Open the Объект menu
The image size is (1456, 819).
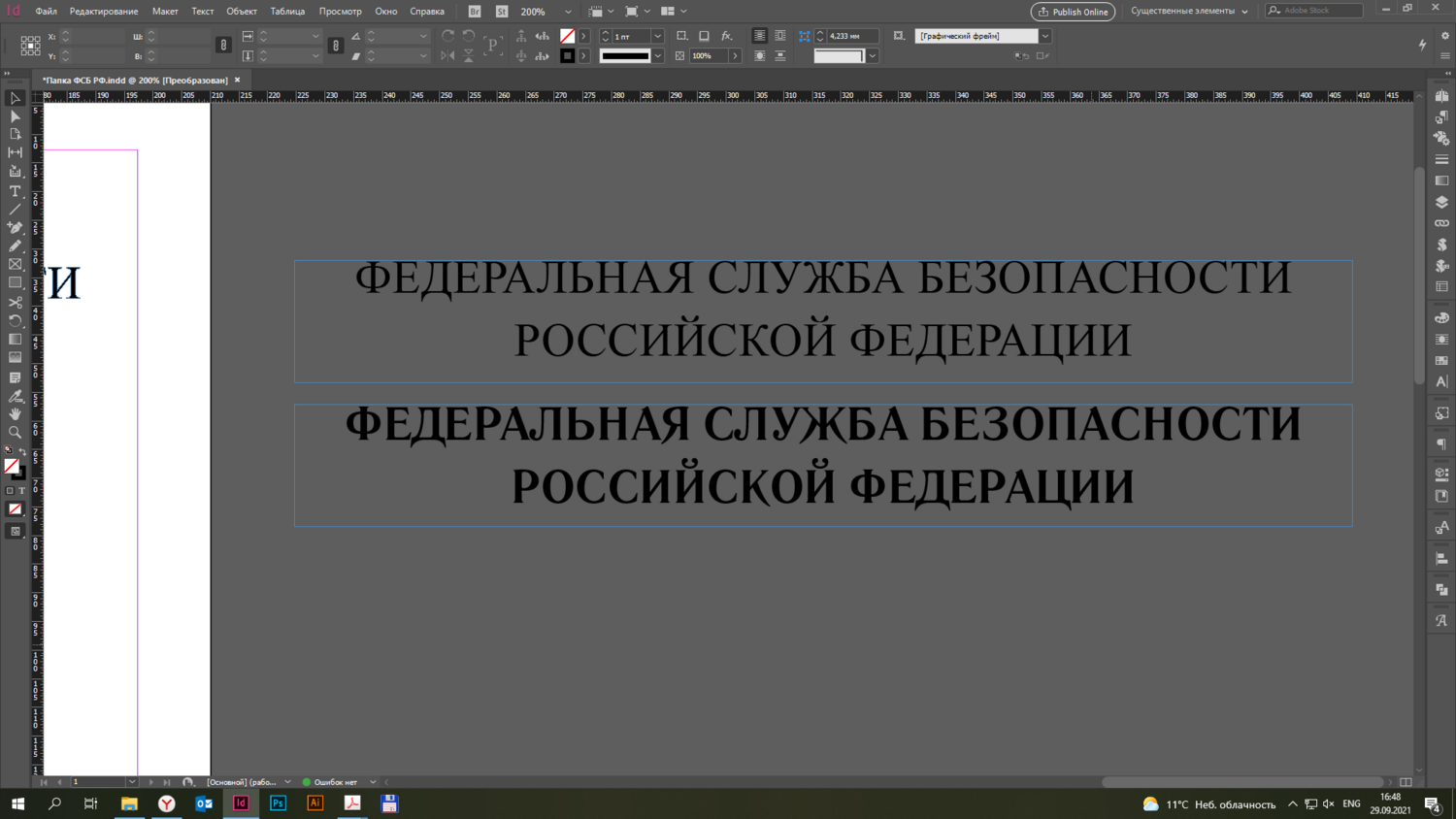pyautogui.click(x=242, y=12)
